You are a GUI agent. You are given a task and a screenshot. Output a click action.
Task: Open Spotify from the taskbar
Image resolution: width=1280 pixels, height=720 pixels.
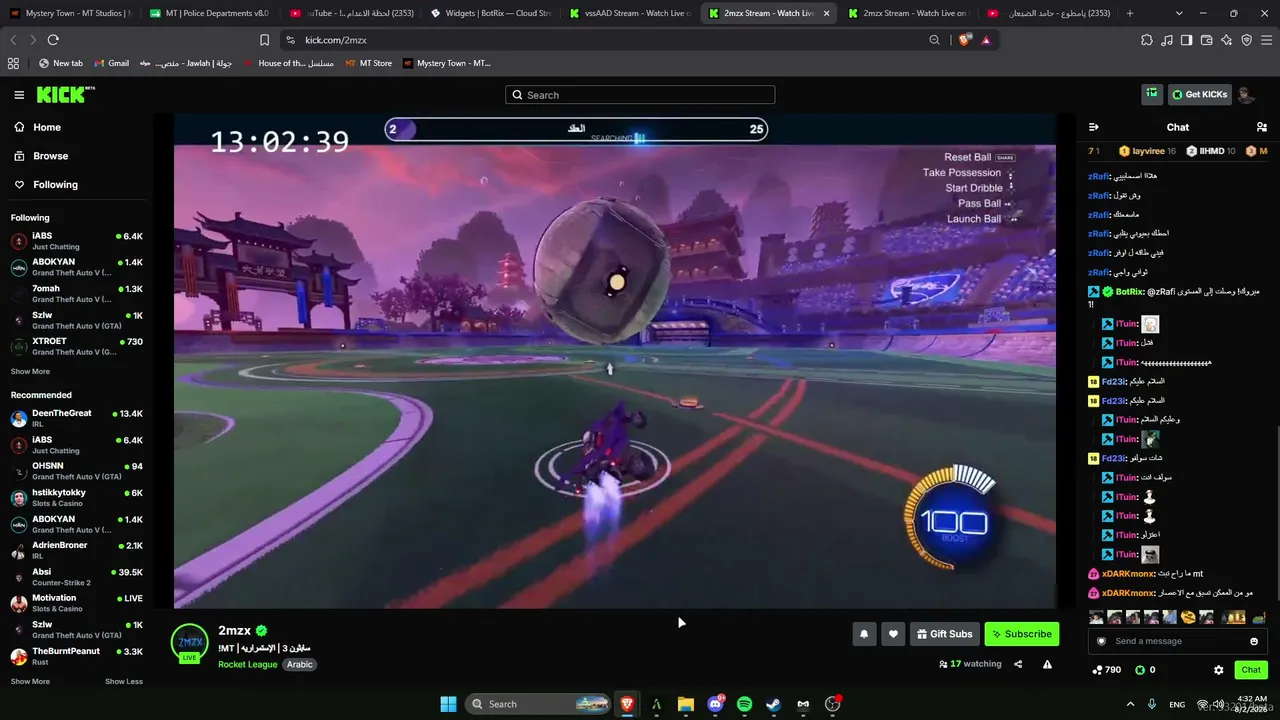pyautogui.click(x=744, y=704)
